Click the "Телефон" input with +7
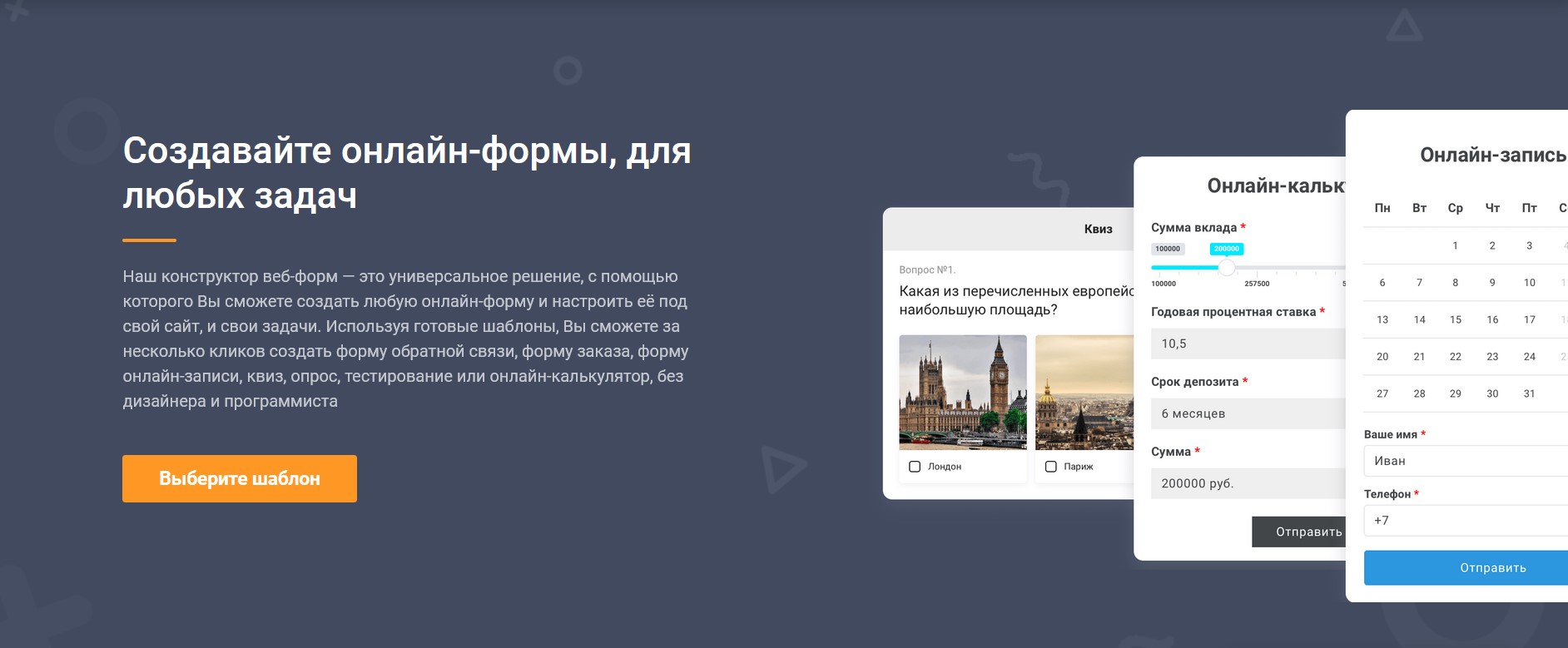The image size is (1568, 648). (x=1465, y=521)
